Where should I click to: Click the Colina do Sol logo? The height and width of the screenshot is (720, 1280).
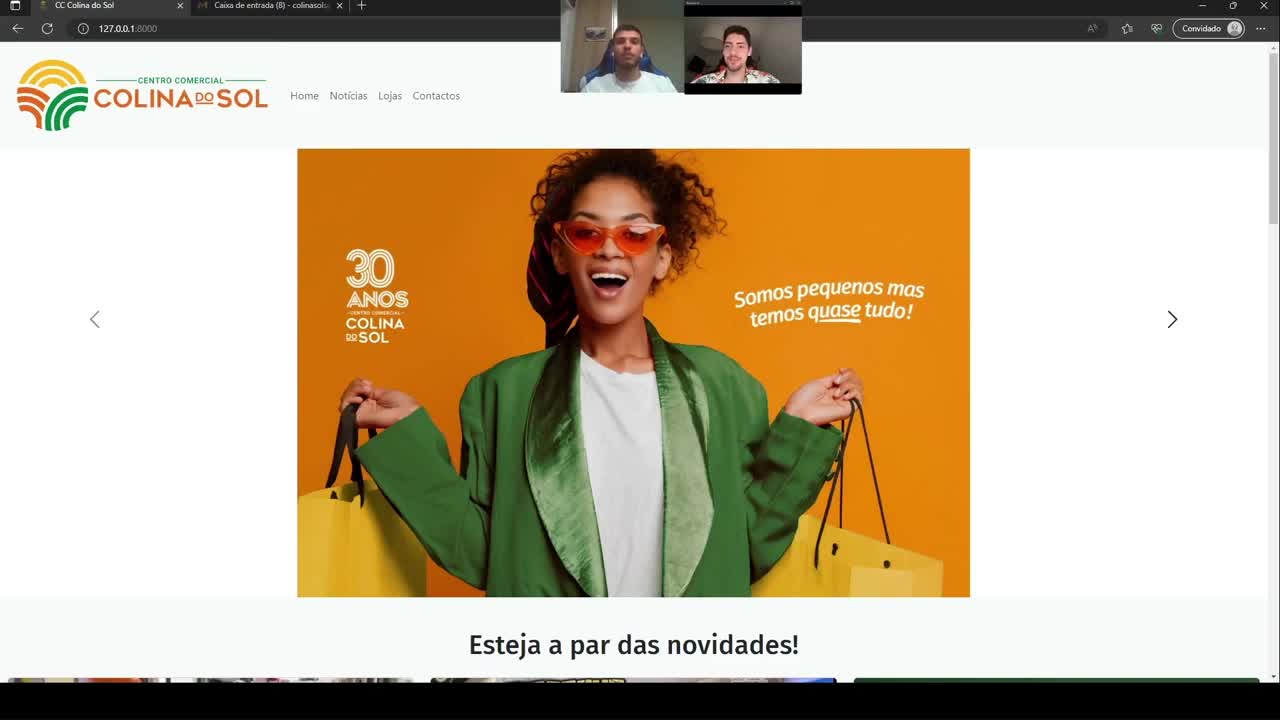140,93
